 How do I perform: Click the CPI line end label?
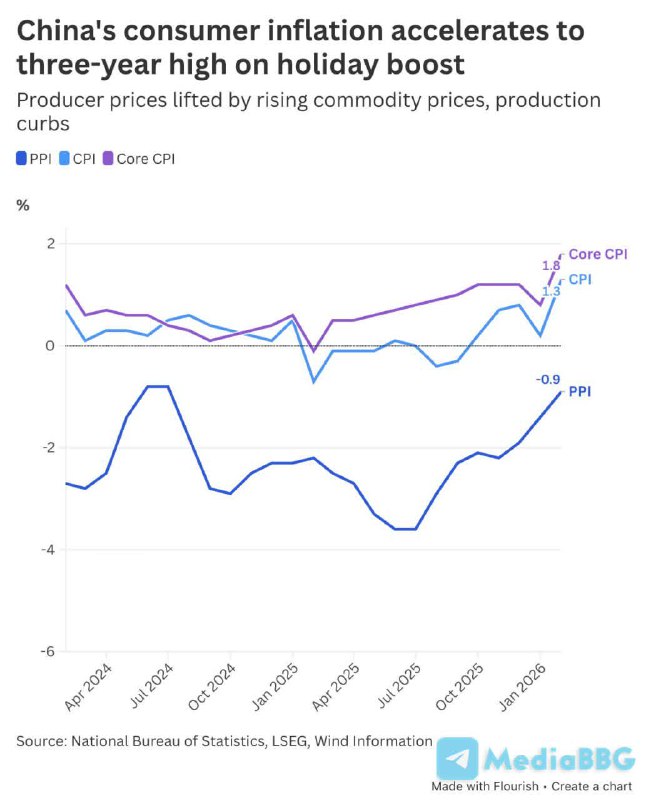click(x=580, y=279)
